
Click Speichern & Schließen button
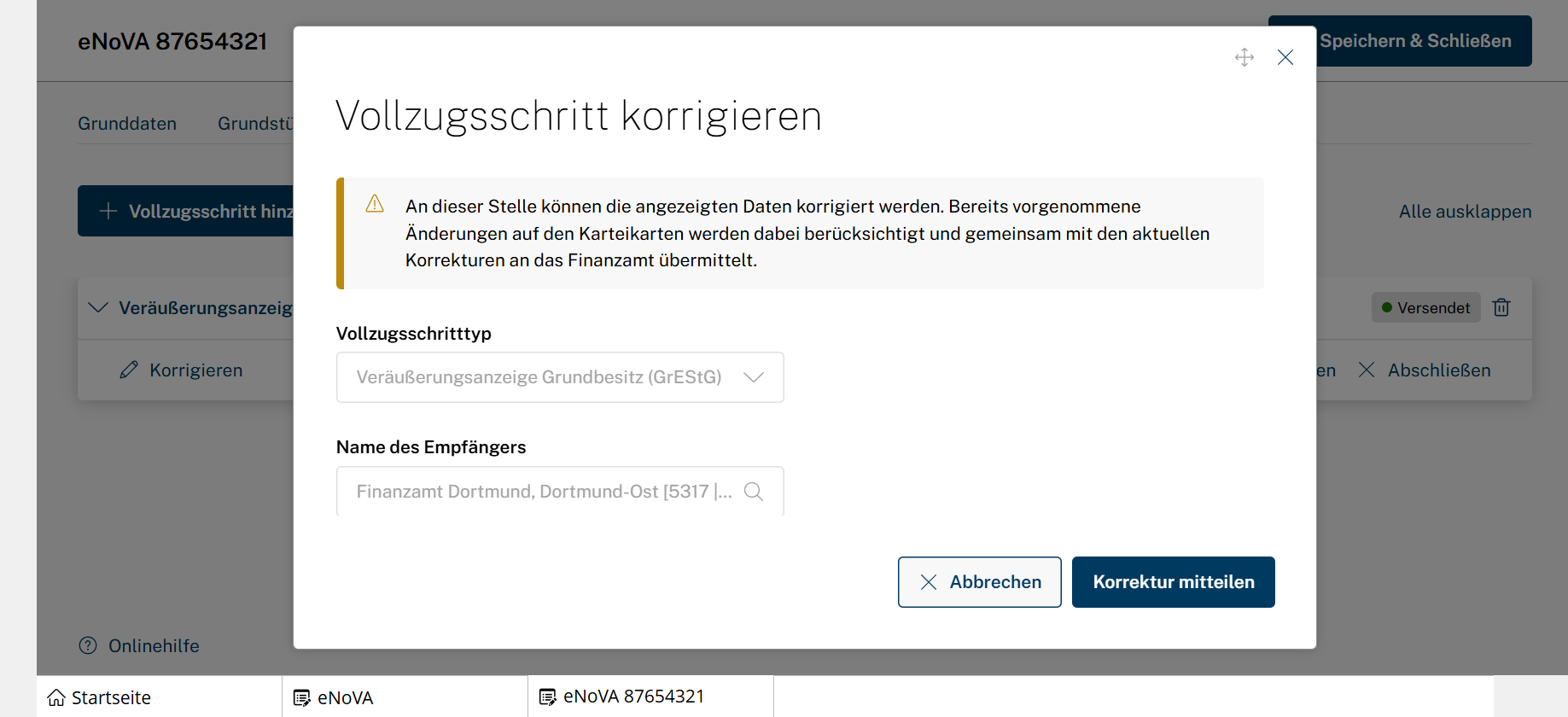click(x=1414, y=41)
